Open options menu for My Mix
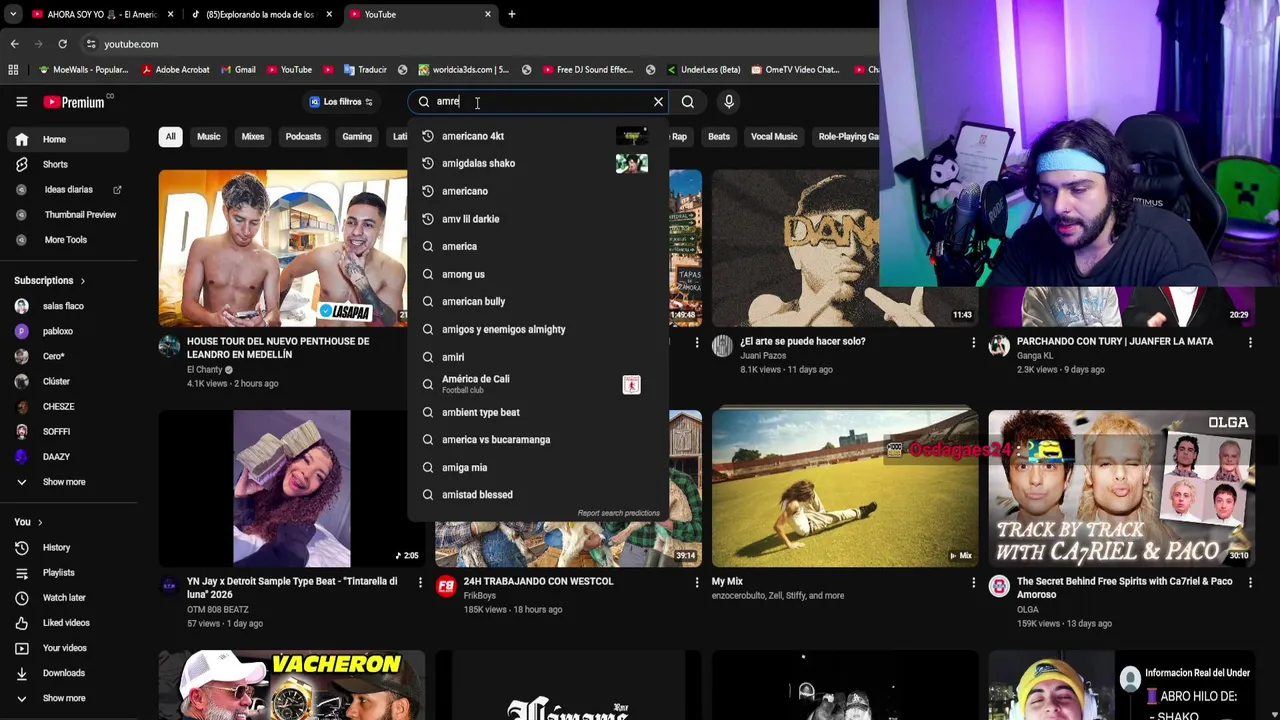 tap(973, 582)
